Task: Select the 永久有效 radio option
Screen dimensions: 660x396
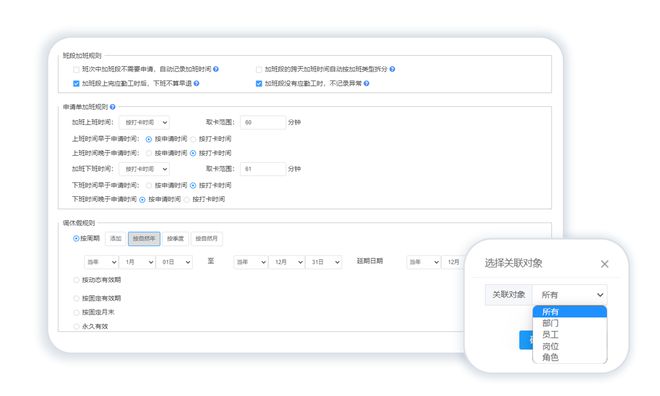Action: (76, 326)
